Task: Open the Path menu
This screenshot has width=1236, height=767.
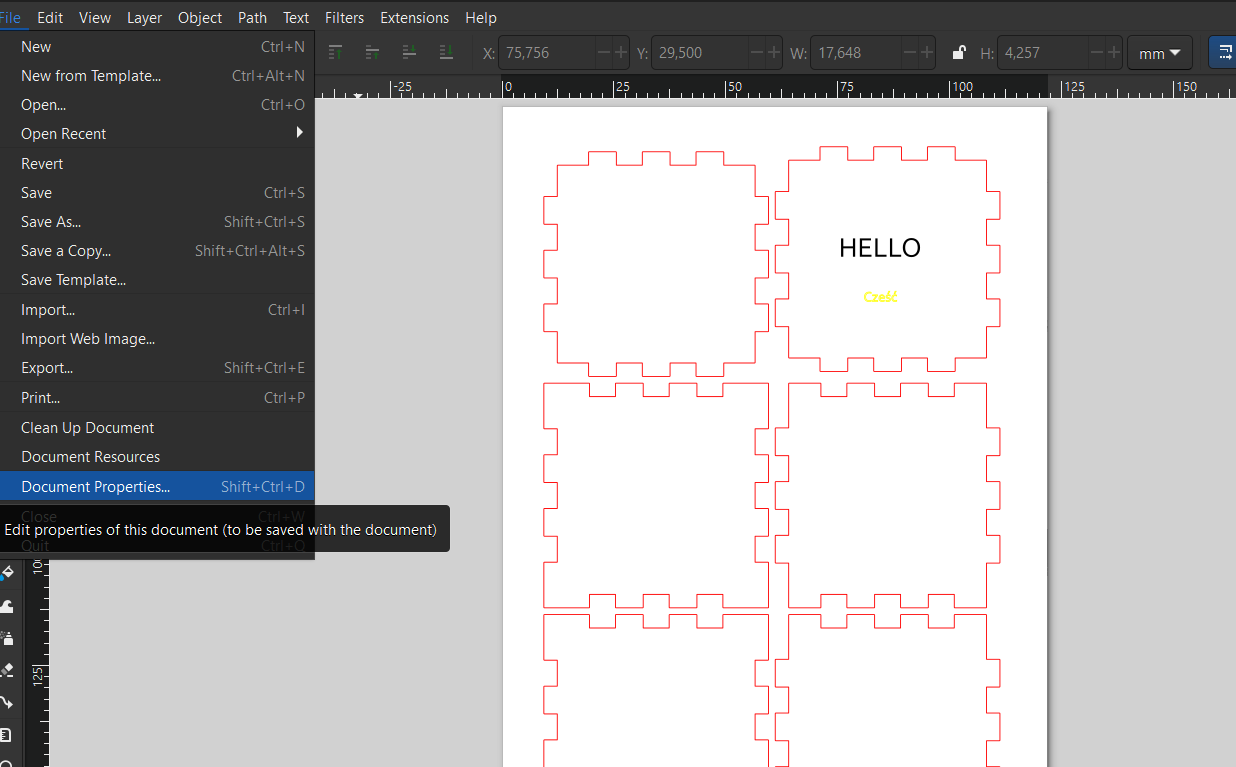Action: [x=252, y=17]
